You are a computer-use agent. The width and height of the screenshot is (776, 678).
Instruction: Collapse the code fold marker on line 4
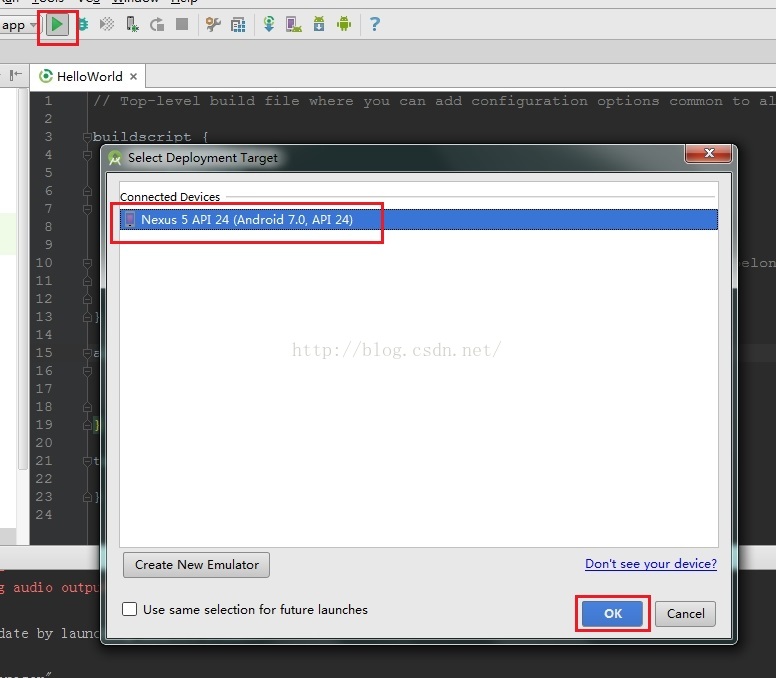tap(87, 155)
